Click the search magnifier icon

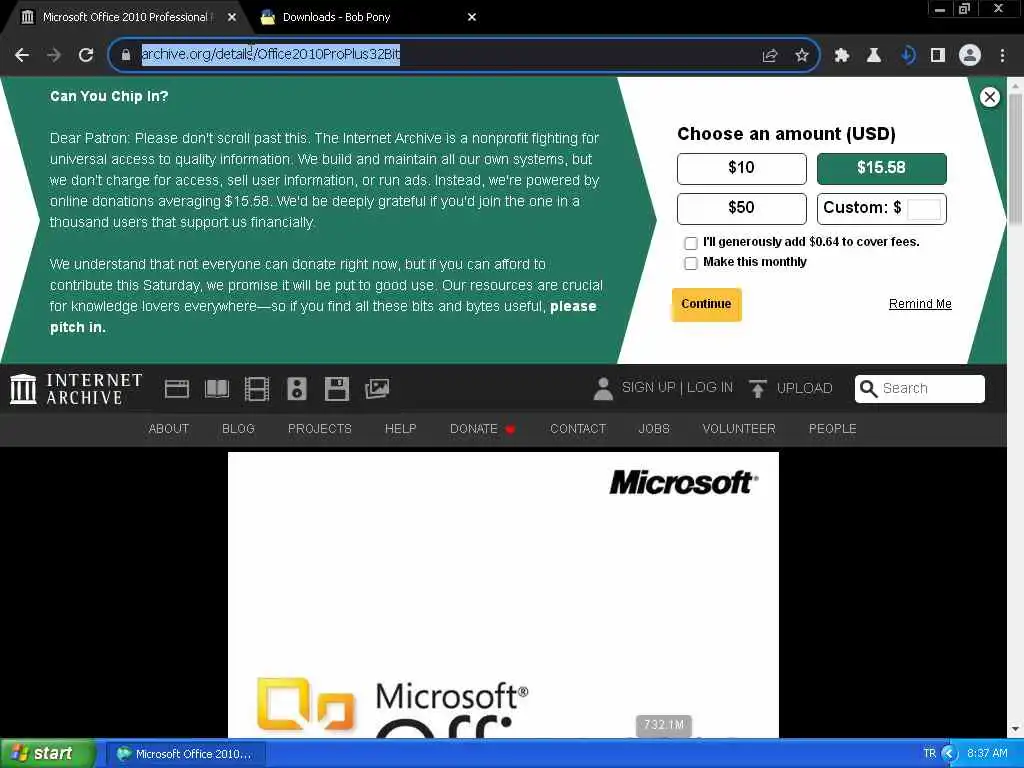[x=868, y=389]
